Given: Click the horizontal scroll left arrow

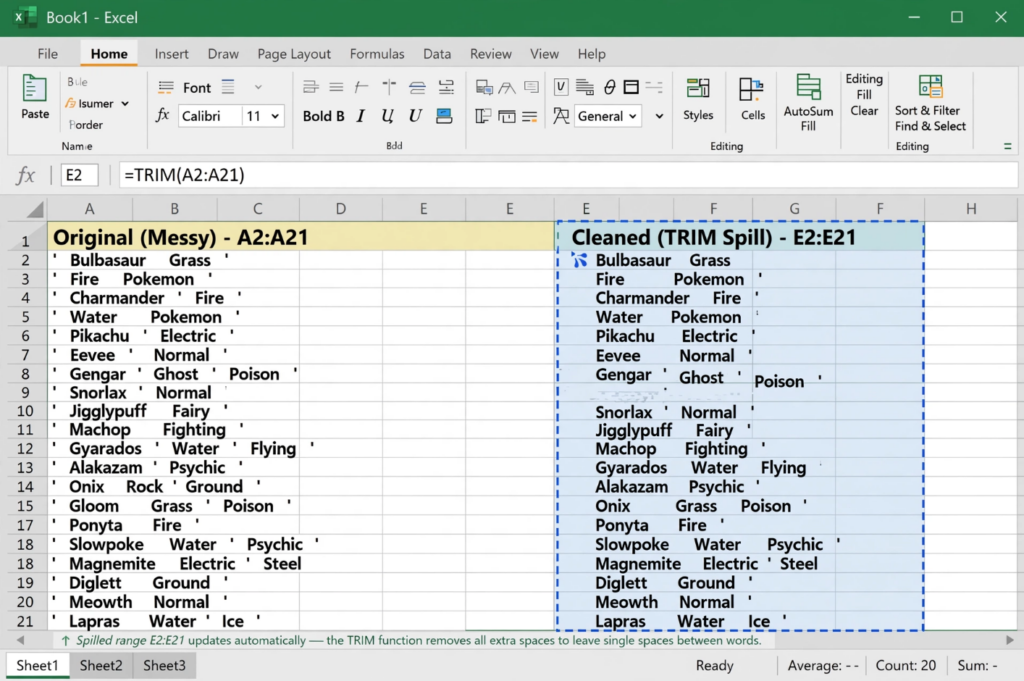Looking at the screenshot, I should 20,640.
